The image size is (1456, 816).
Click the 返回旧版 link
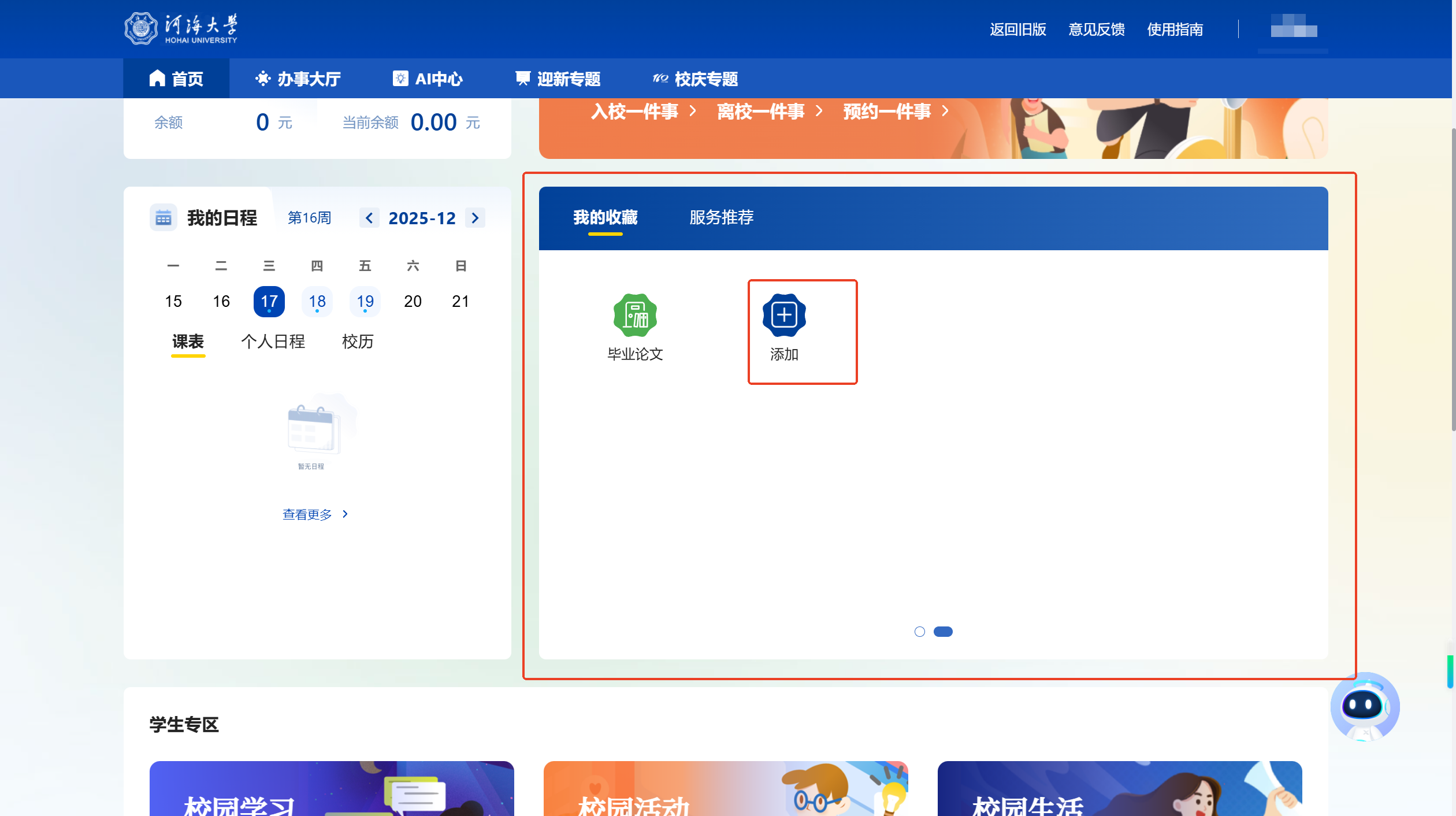pos(1017,29)
